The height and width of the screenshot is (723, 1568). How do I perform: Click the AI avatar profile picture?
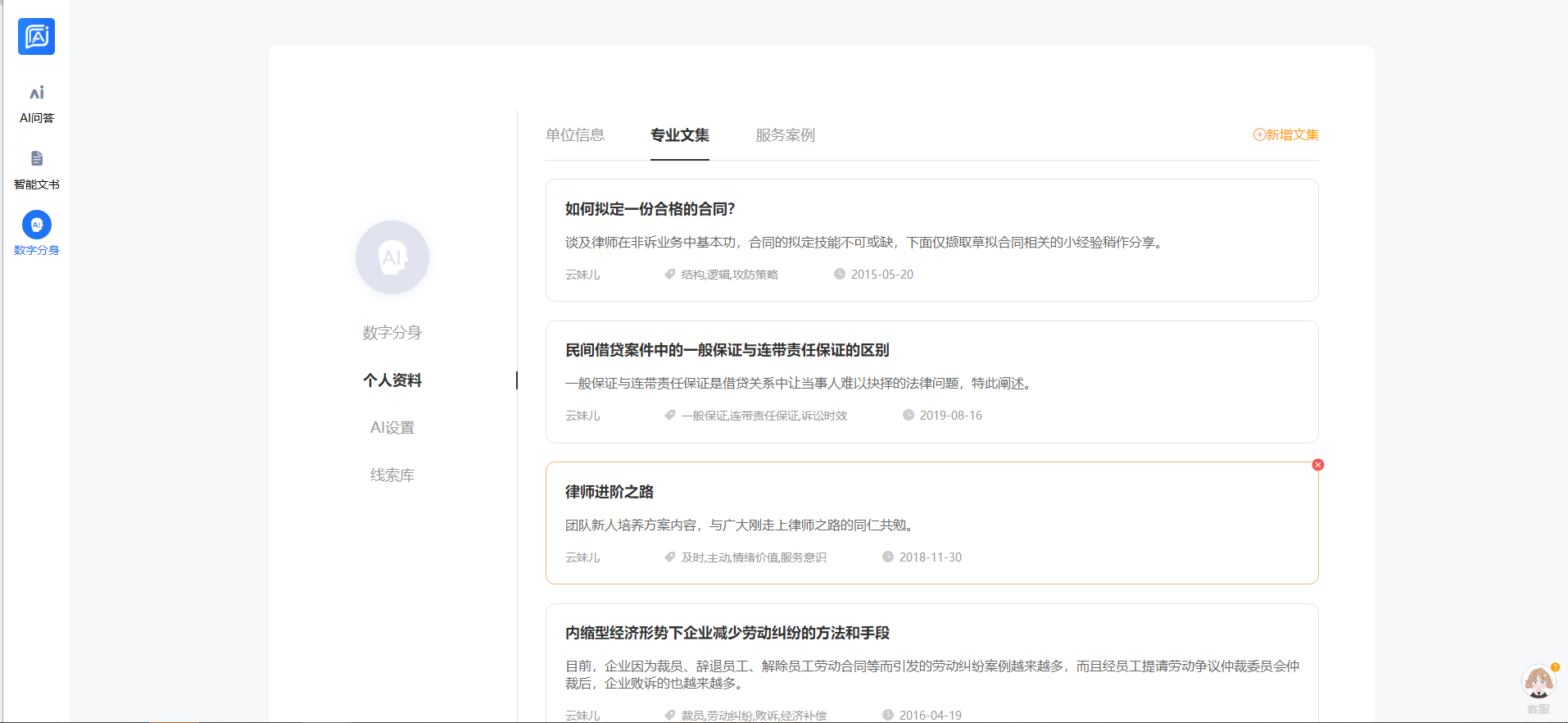392,257
